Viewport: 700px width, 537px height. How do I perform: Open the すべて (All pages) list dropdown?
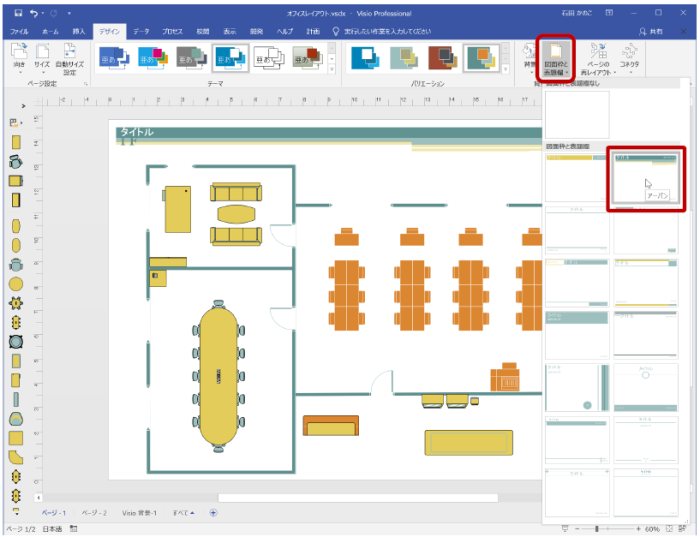[x=185, y=512]
